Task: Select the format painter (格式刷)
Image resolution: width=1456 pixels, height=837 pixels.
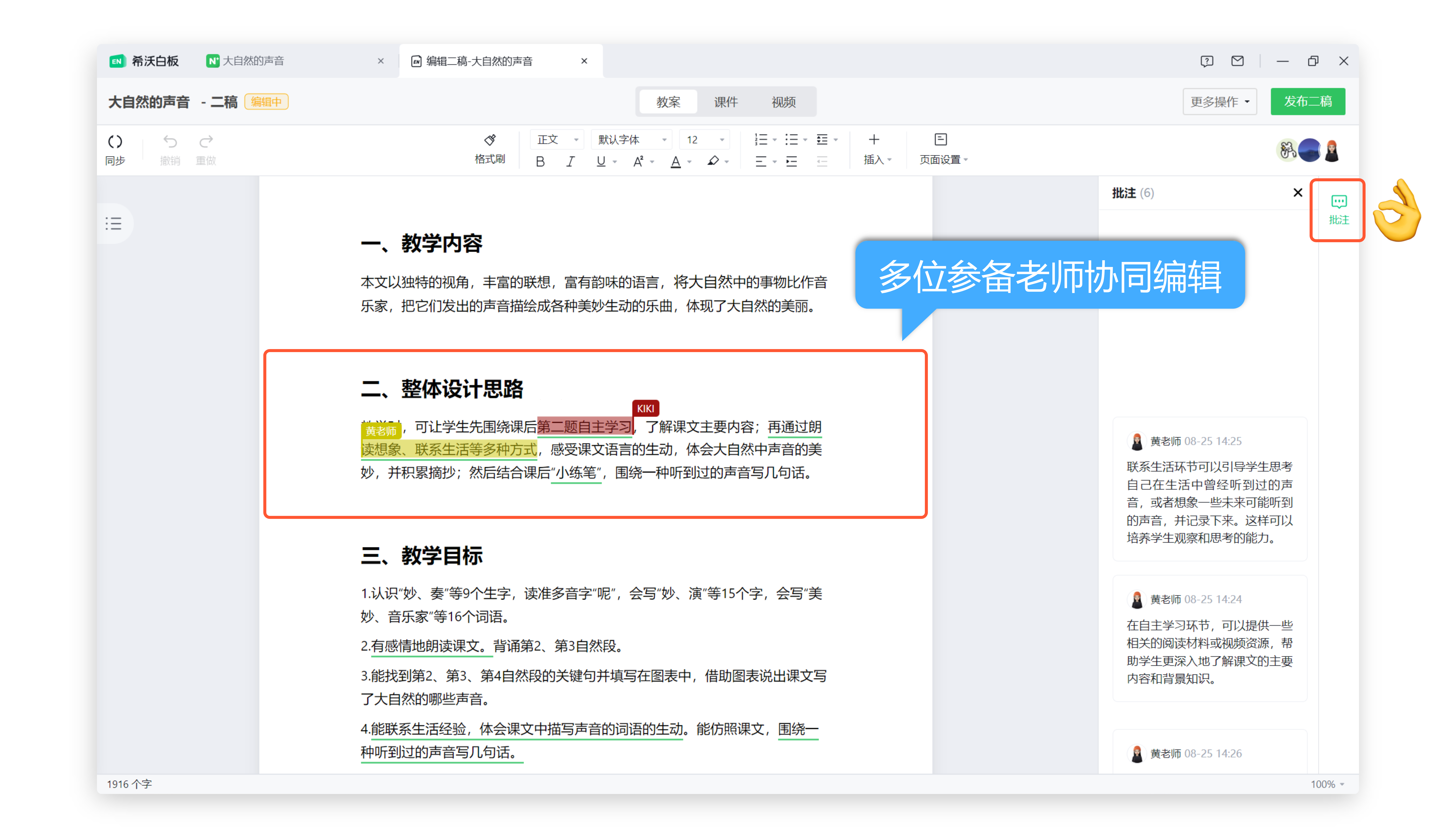Action: (x=490, y=149)
